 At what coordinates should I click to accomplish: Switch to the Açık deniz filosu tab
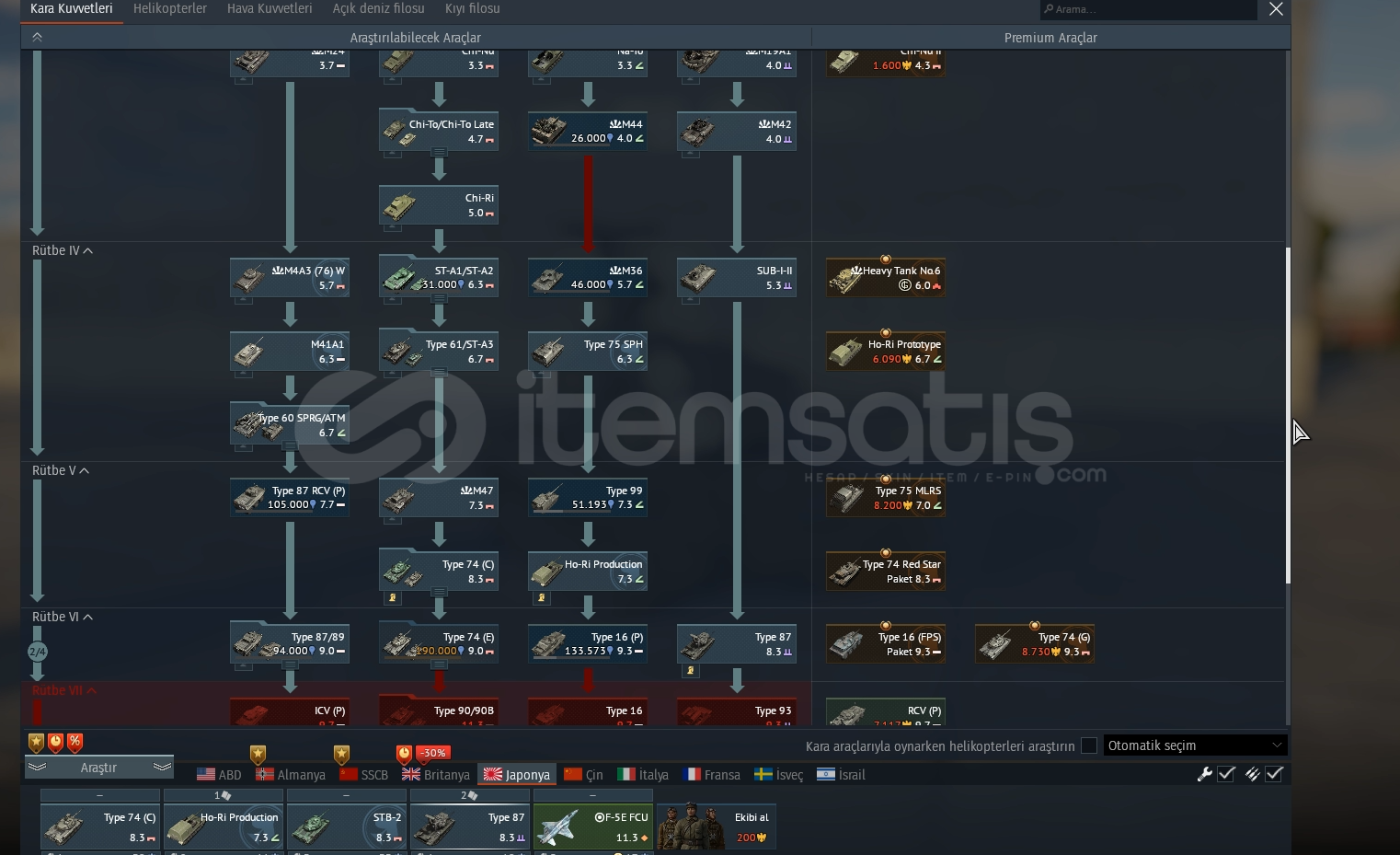(379, 8)
